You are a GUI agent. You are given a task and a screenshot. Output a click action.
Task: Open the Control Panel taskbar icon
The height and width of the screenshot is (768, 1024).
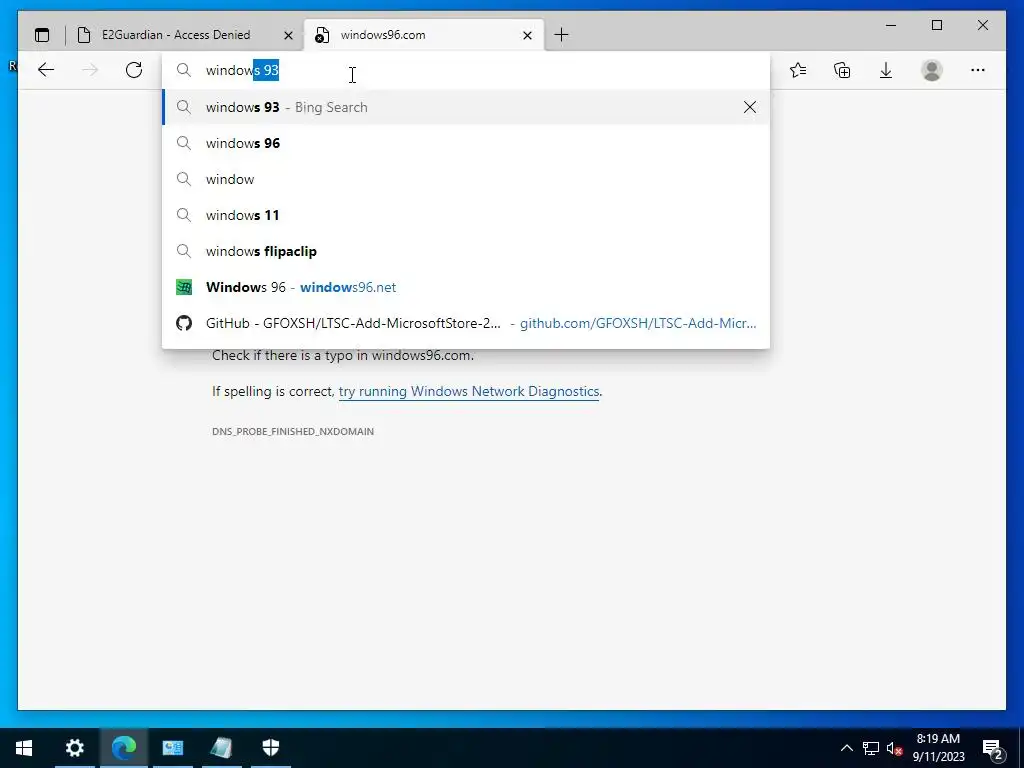pos(172,748)
